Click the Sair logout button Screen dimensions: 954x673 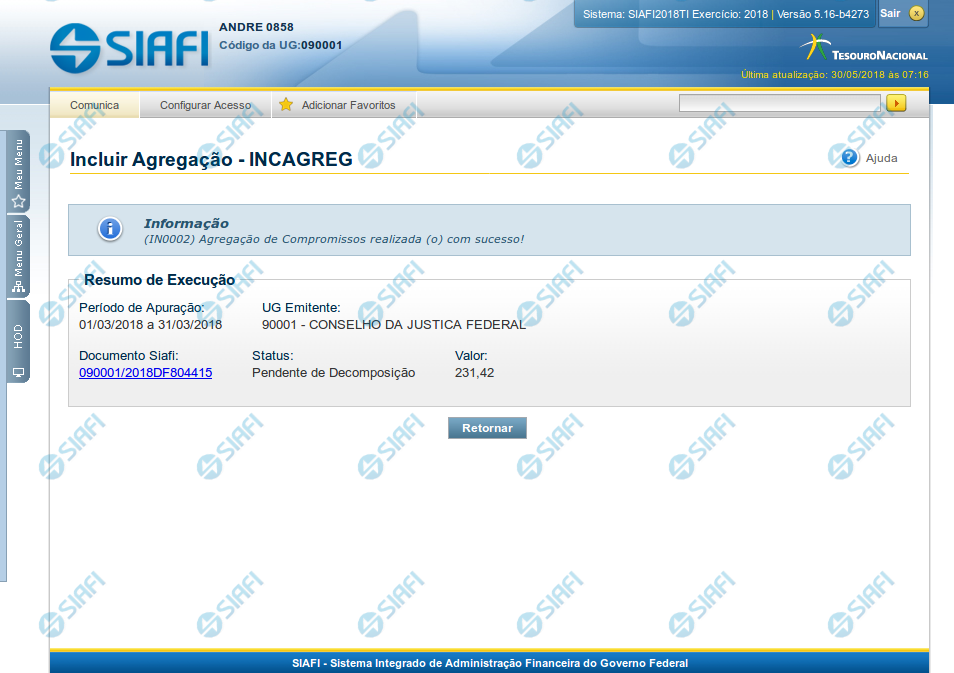coord(890,13)
